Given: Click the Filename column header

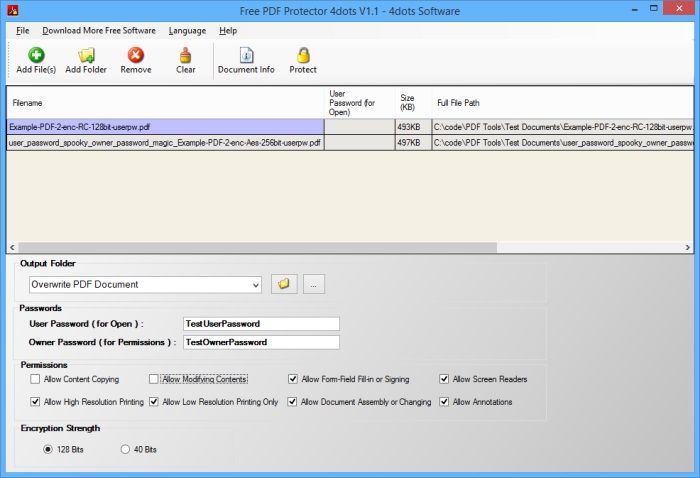Looking at the screenshot, I should [x=165, y=103].
